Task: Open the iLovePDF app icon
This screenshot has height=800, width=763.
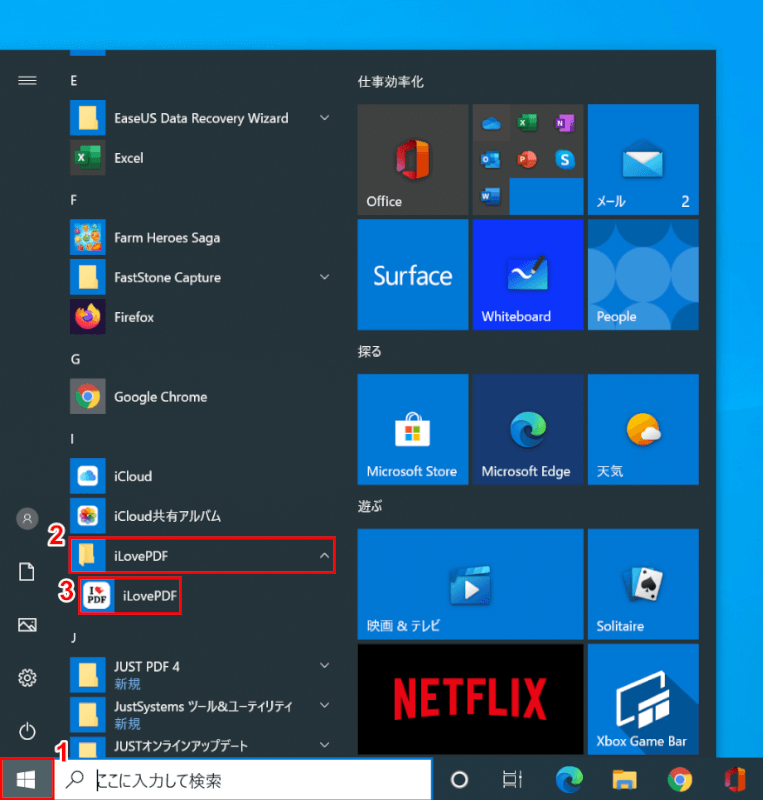Action: click(98, 596)
